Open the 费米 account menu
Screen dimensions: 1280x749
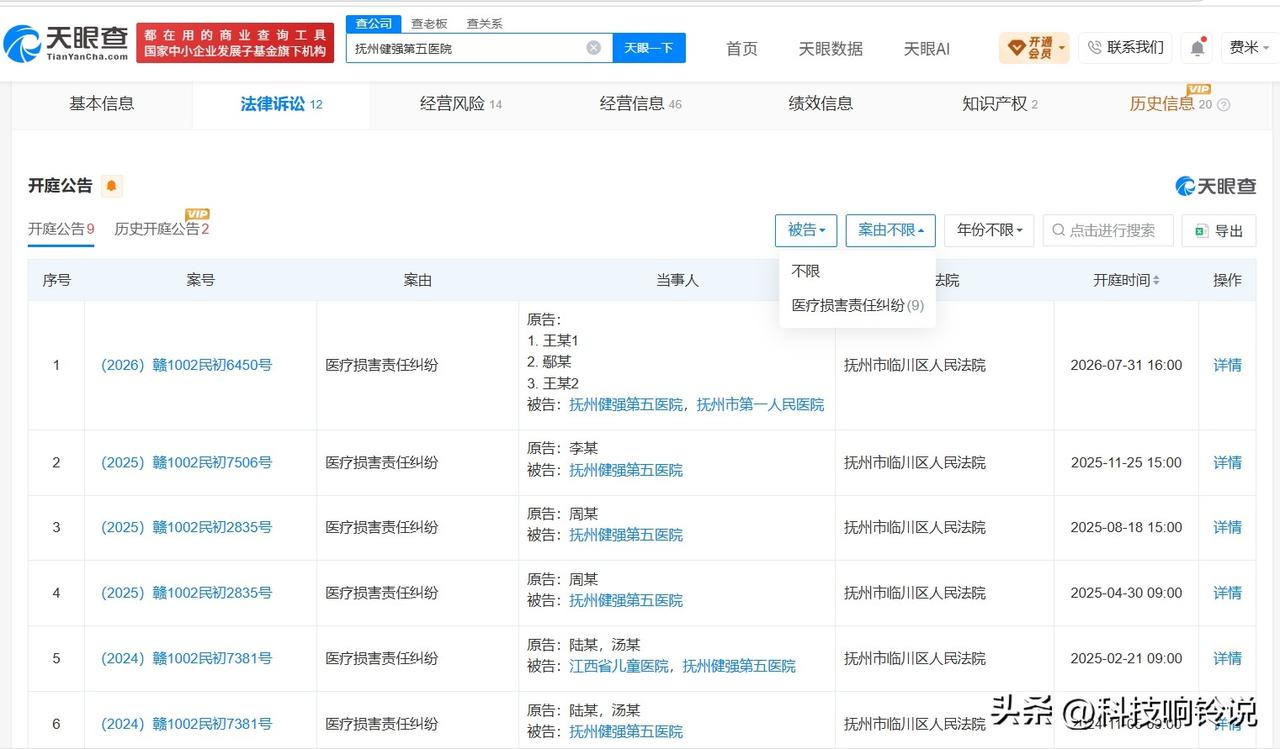(1249, 47)
